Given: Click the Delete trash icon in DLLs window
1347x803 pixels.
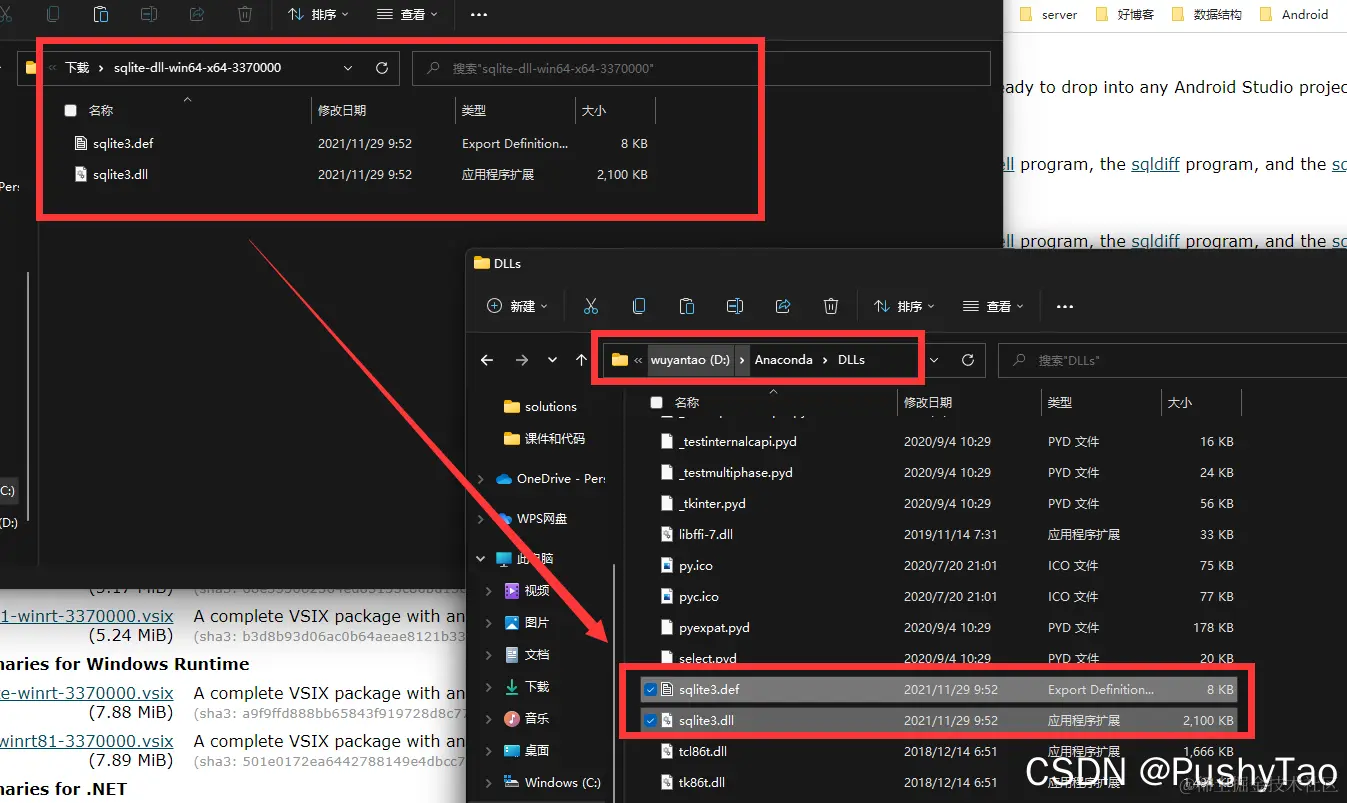Looking at the screenshot, I should [x=831, y=306].
